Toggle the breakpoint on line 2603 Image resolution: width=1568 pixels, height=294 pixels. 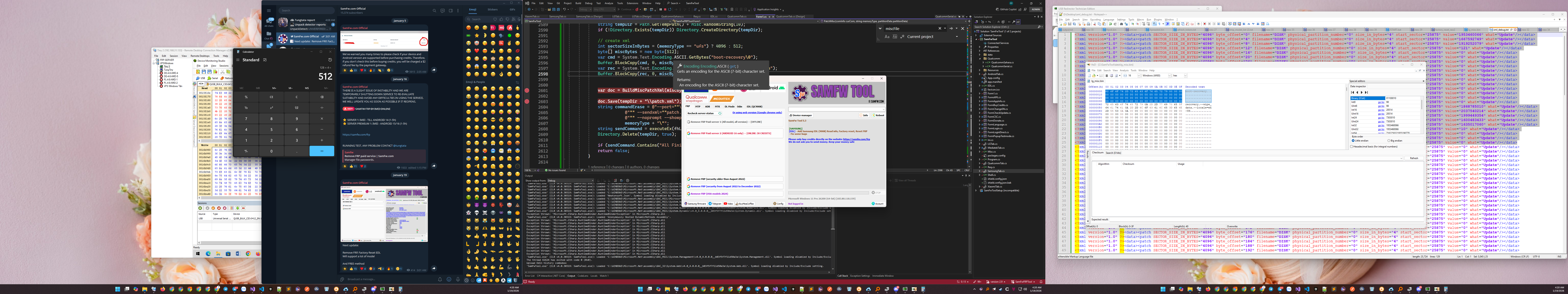tap(527, 102)
